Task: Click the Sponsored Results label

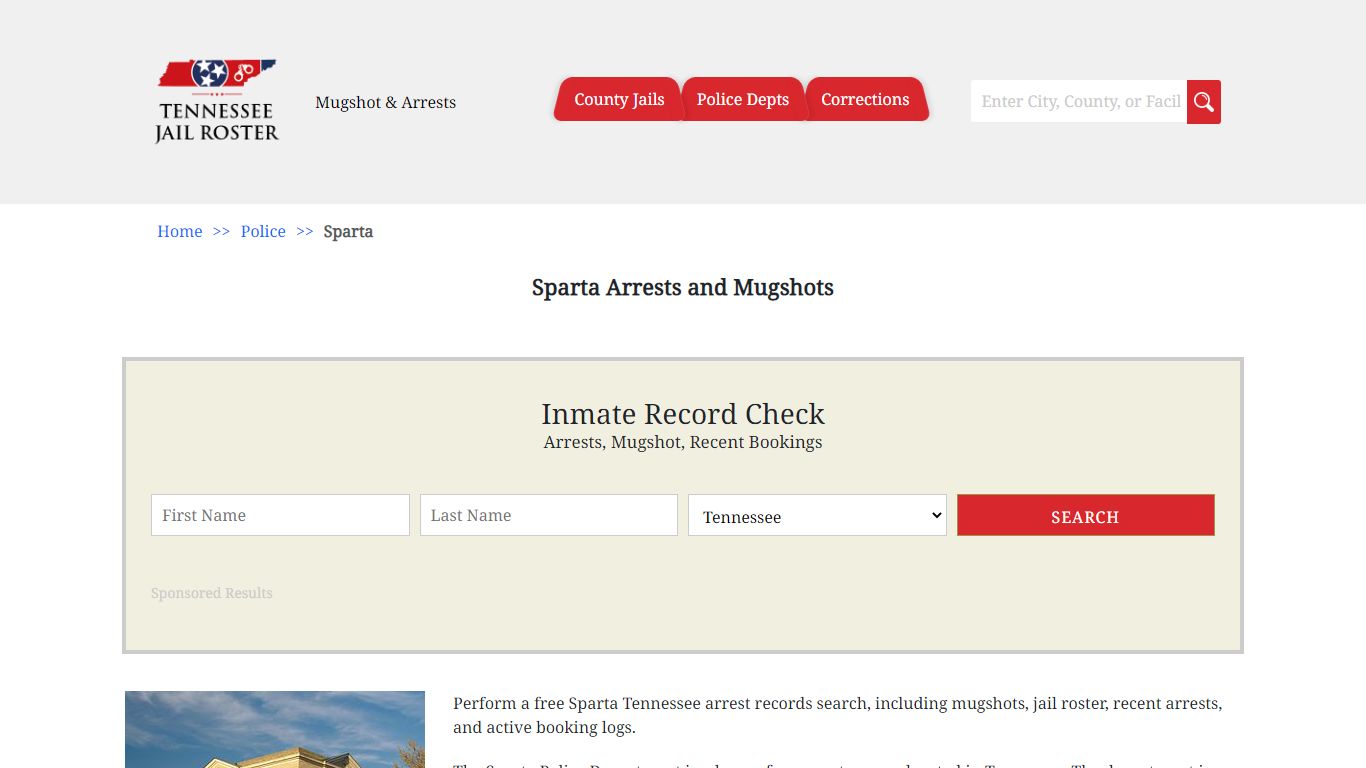Action: 212,593
